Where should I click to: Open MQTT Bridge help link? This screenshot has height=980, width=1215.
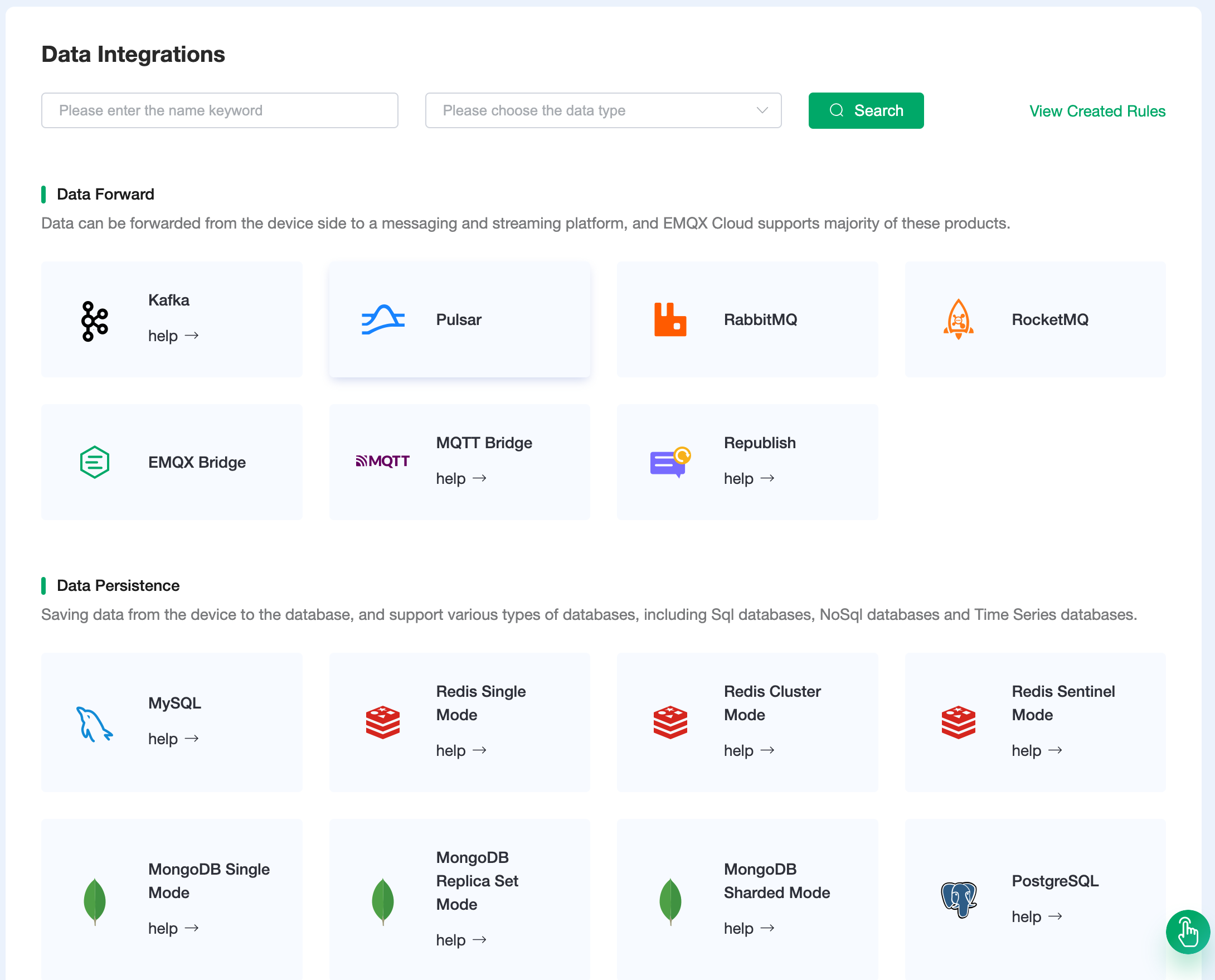[x=461, y=479]
